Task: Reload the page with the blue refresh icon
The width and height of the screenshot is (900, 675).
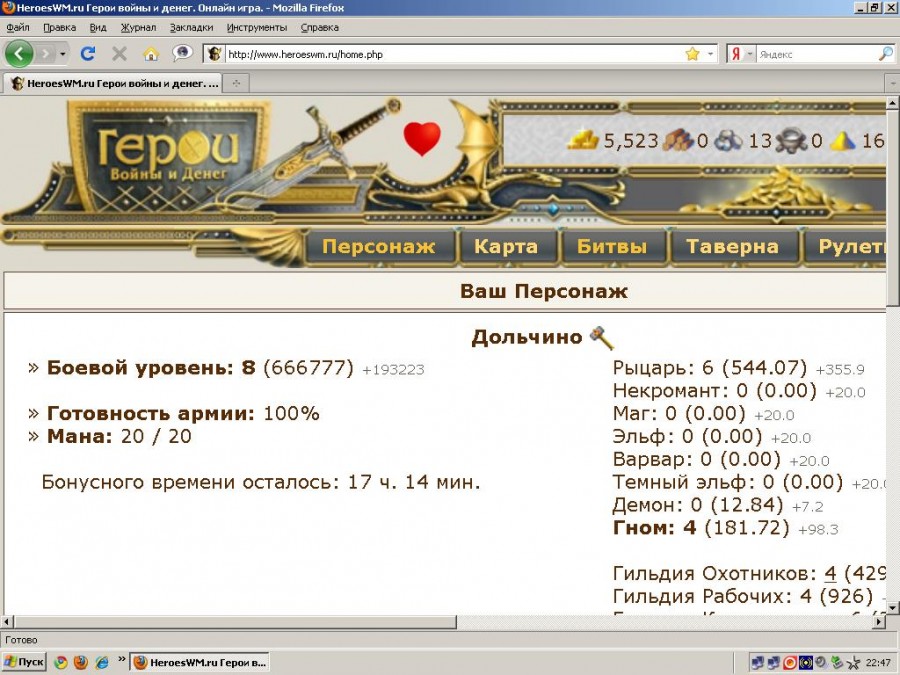Action: pyautogui.click(x=88, y=54)
